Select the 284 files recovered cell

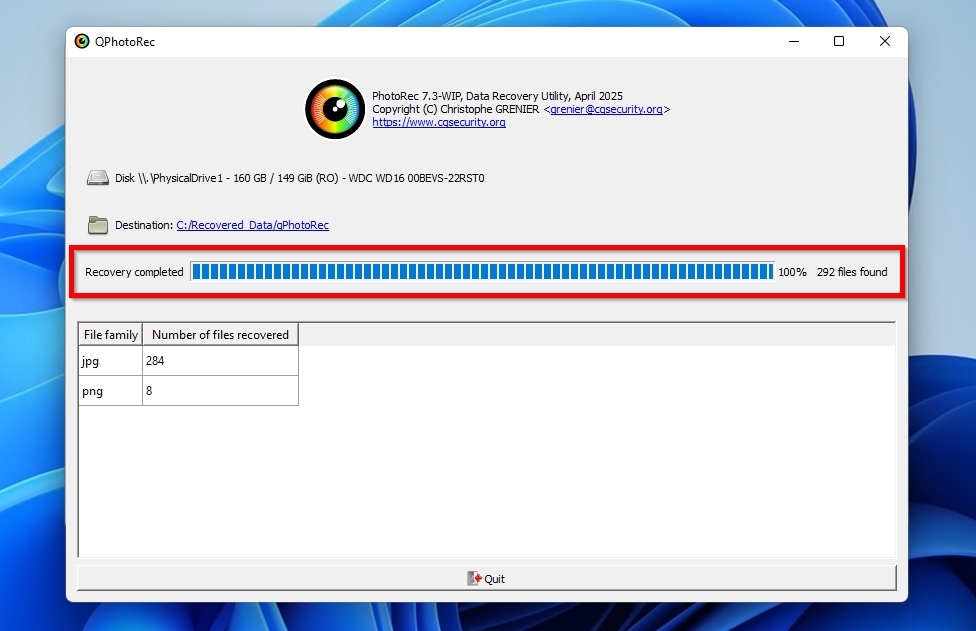point(220,360)
